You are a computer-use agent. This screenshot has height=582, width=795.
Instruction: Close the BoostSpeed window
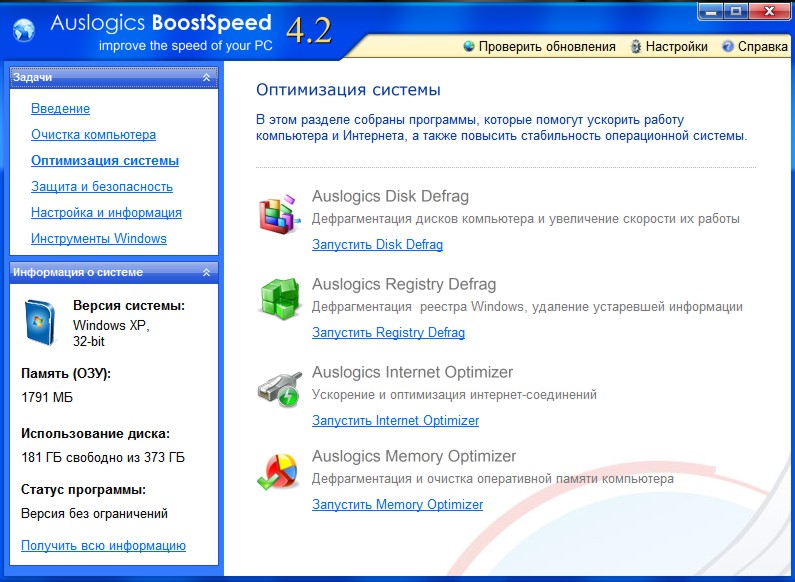pyautogui.click(x=770, y=11)
